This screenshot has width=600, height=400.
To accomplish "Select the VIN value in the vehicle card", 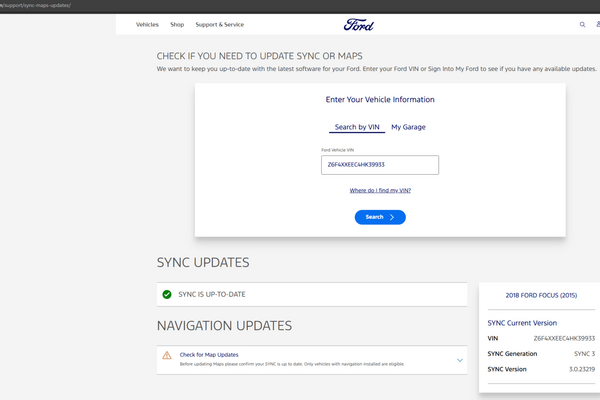I will (x=564, y=338).
